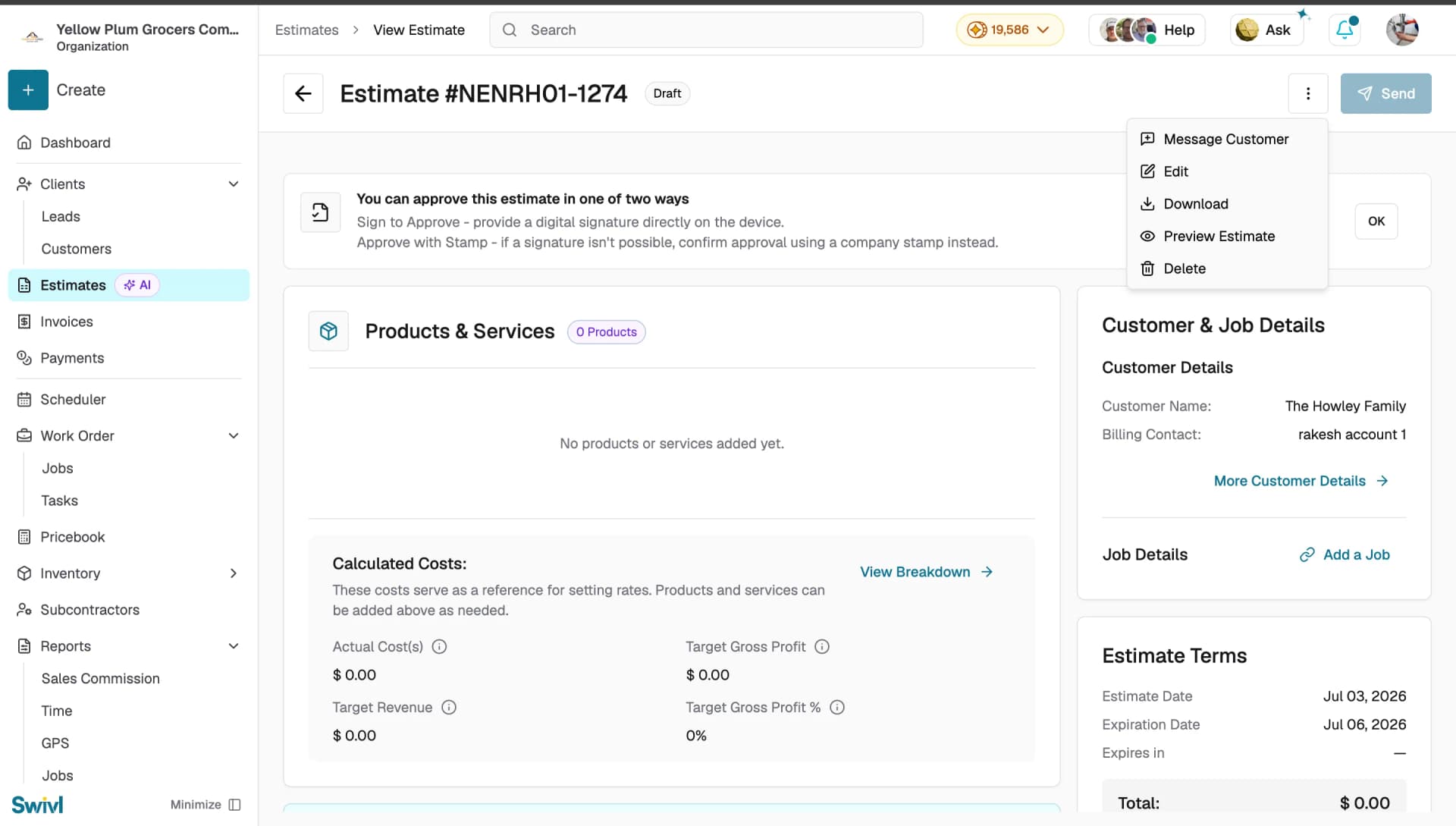The image size is (1456, 826).
Task: Click the Invoices sidebar icon
Action: [24, 322]
